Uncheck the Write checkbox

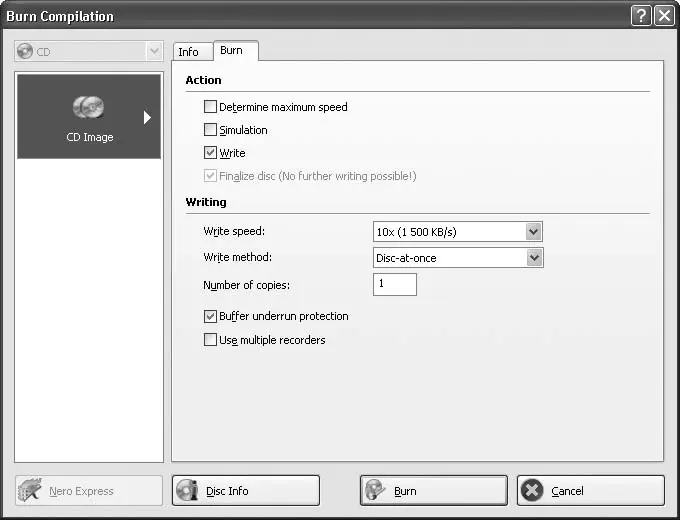(x=210, y=153)
